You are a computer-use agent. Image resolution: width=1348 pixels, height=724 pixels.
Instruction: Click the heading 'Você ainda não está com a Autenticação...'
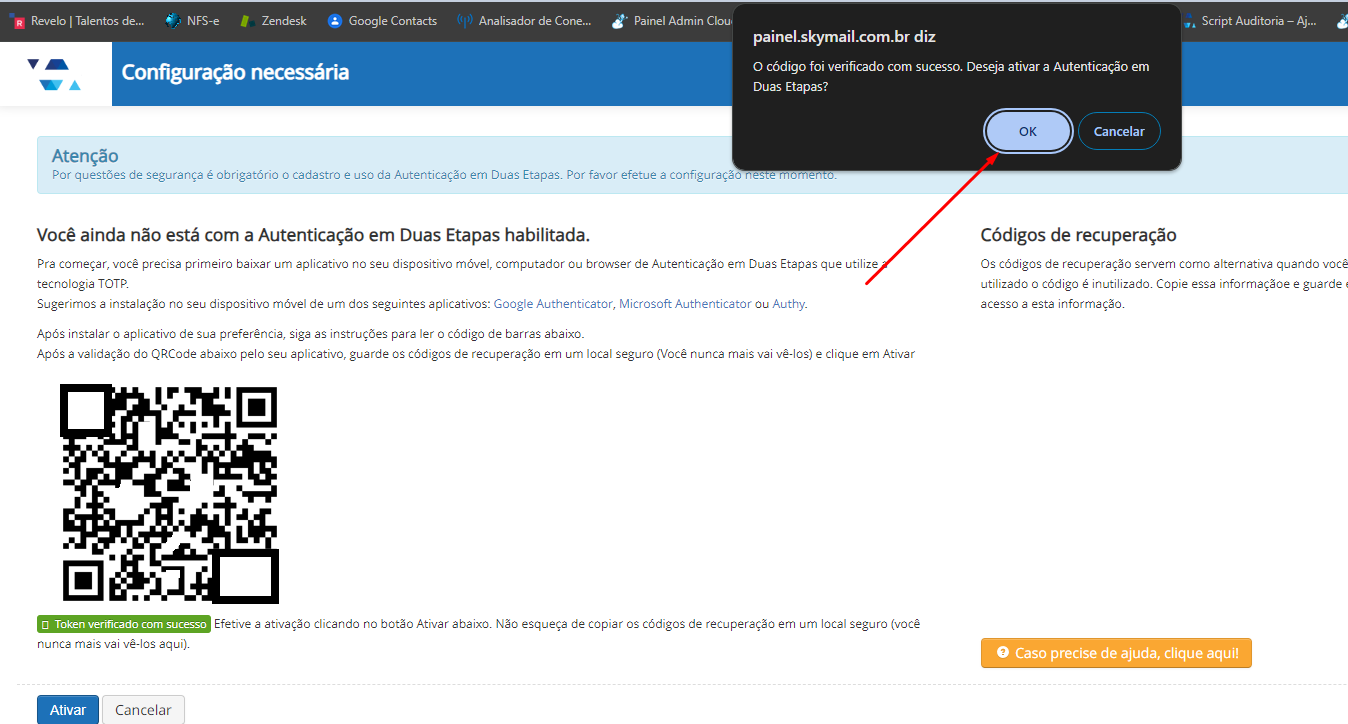313,235
